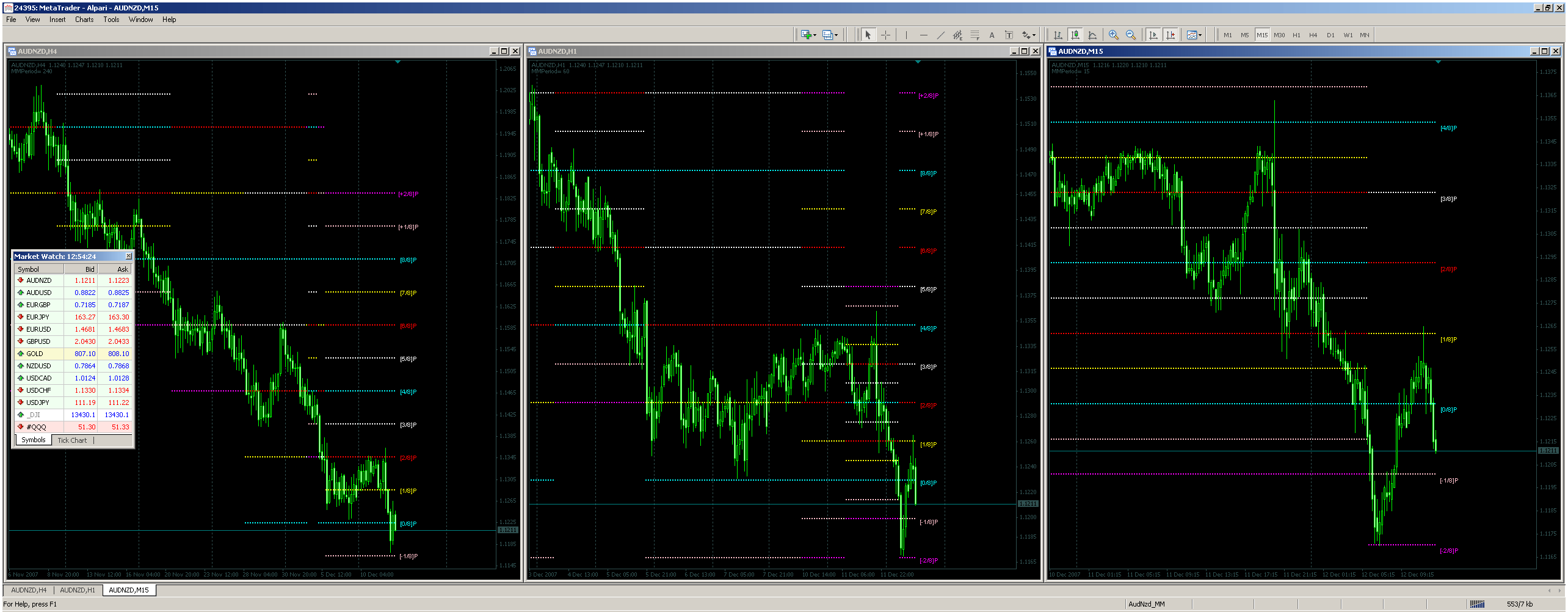Image resolution: width=1568 pixels, height=612 pixels.
Task: Set timeframe to M1
Action: coord(1228,35)
